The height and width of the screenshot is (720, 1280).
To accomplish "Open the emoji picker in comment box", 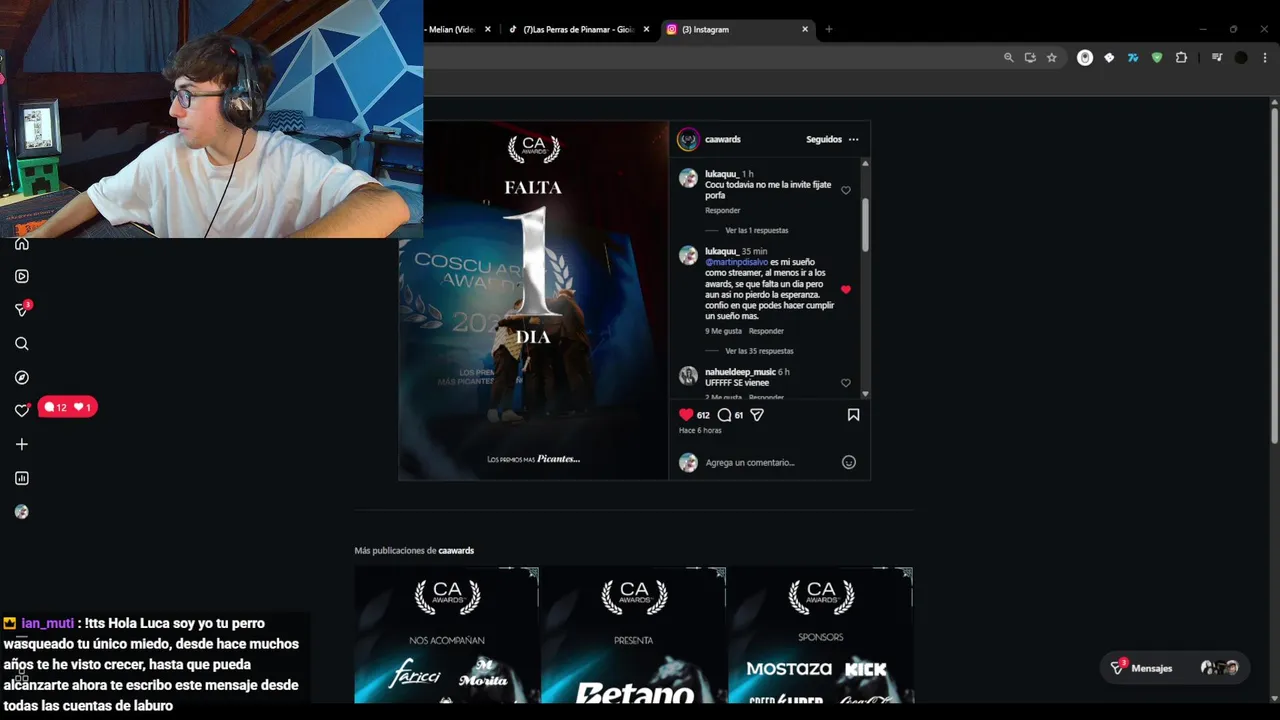I will pos(849,462).
